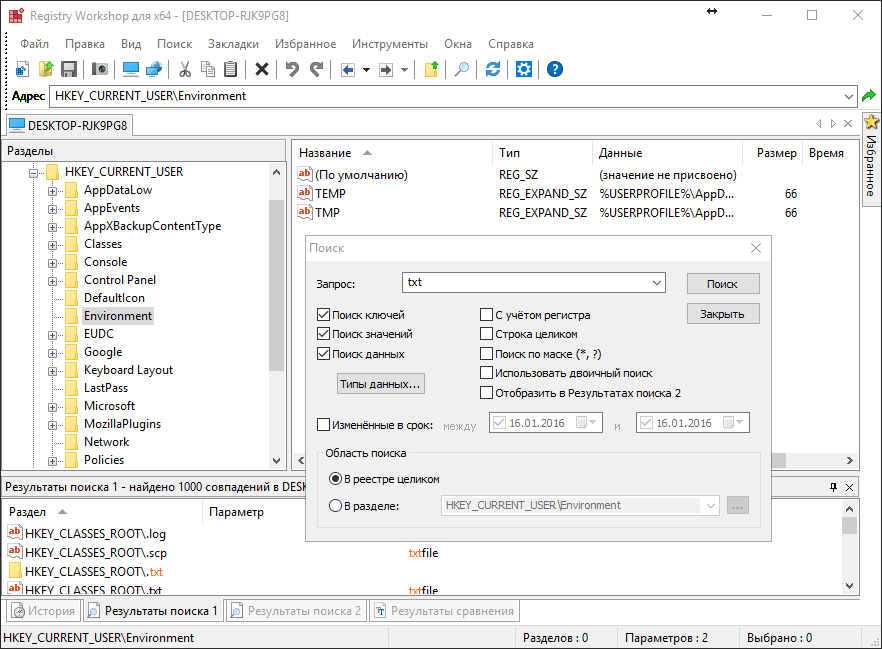882x649 pixels.
Task: Expand the Google tree node
Action: pyautogui.click(x=52, y=353)
